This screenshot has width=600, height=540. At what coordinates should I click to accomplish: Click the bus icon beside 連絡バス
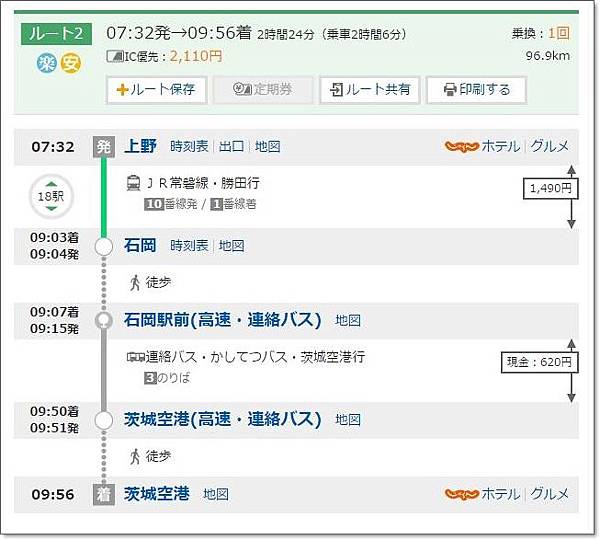click(135, 357)
